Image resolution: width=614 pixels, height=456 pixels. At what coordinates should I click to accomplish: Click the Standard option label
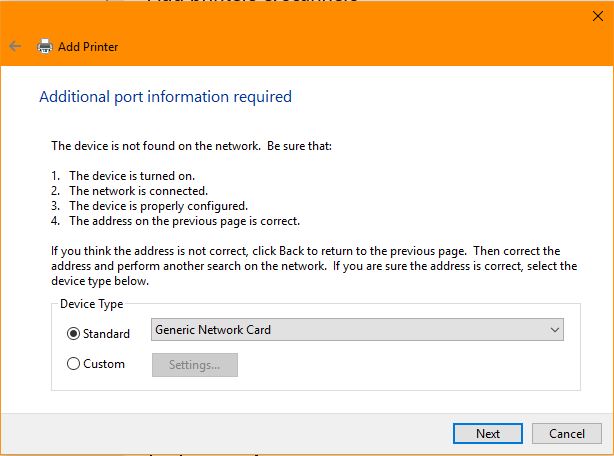click(106, 334)
